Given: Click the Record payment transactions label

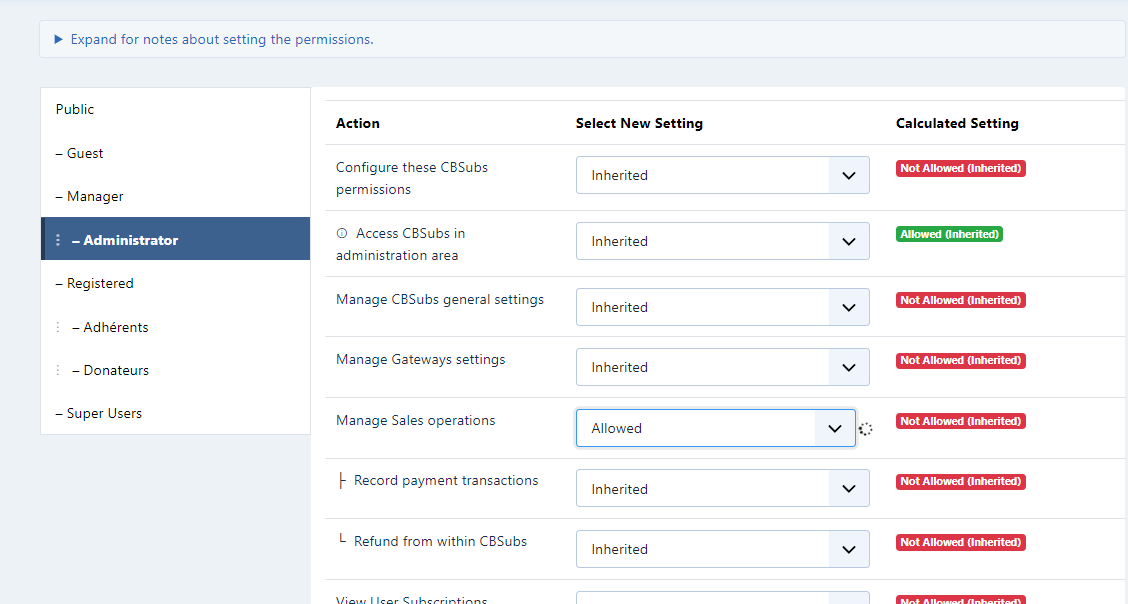Looking at the screenshot, I should [x=446, y=480].
